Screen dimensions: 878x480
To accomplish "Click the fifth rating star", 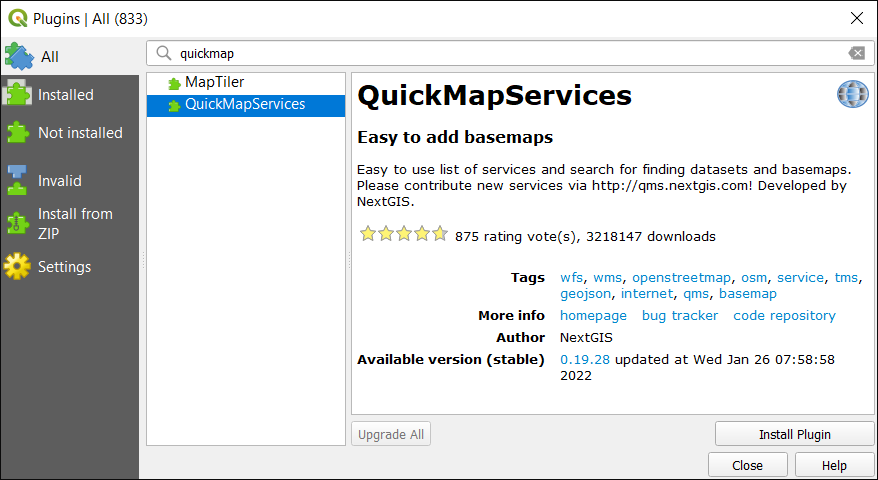I will coord(440,234).
